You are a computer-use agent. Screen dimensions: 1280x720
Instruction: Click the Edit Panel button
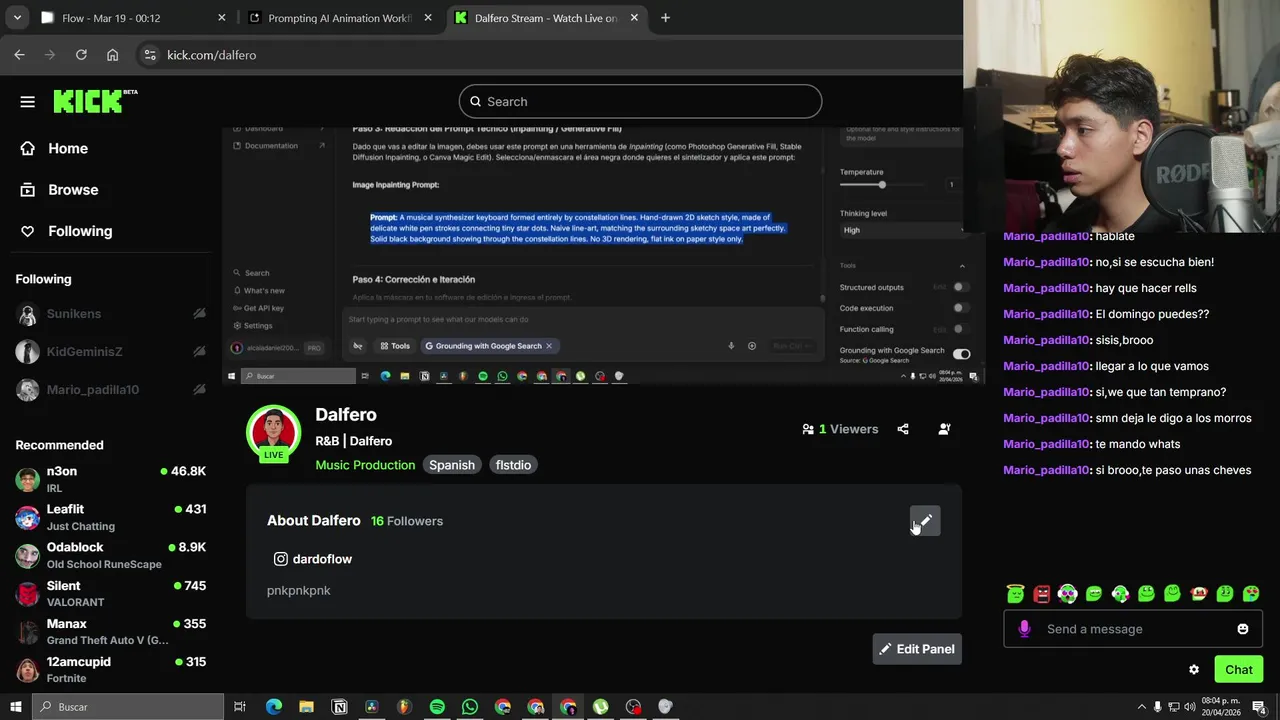pos(917,649)
